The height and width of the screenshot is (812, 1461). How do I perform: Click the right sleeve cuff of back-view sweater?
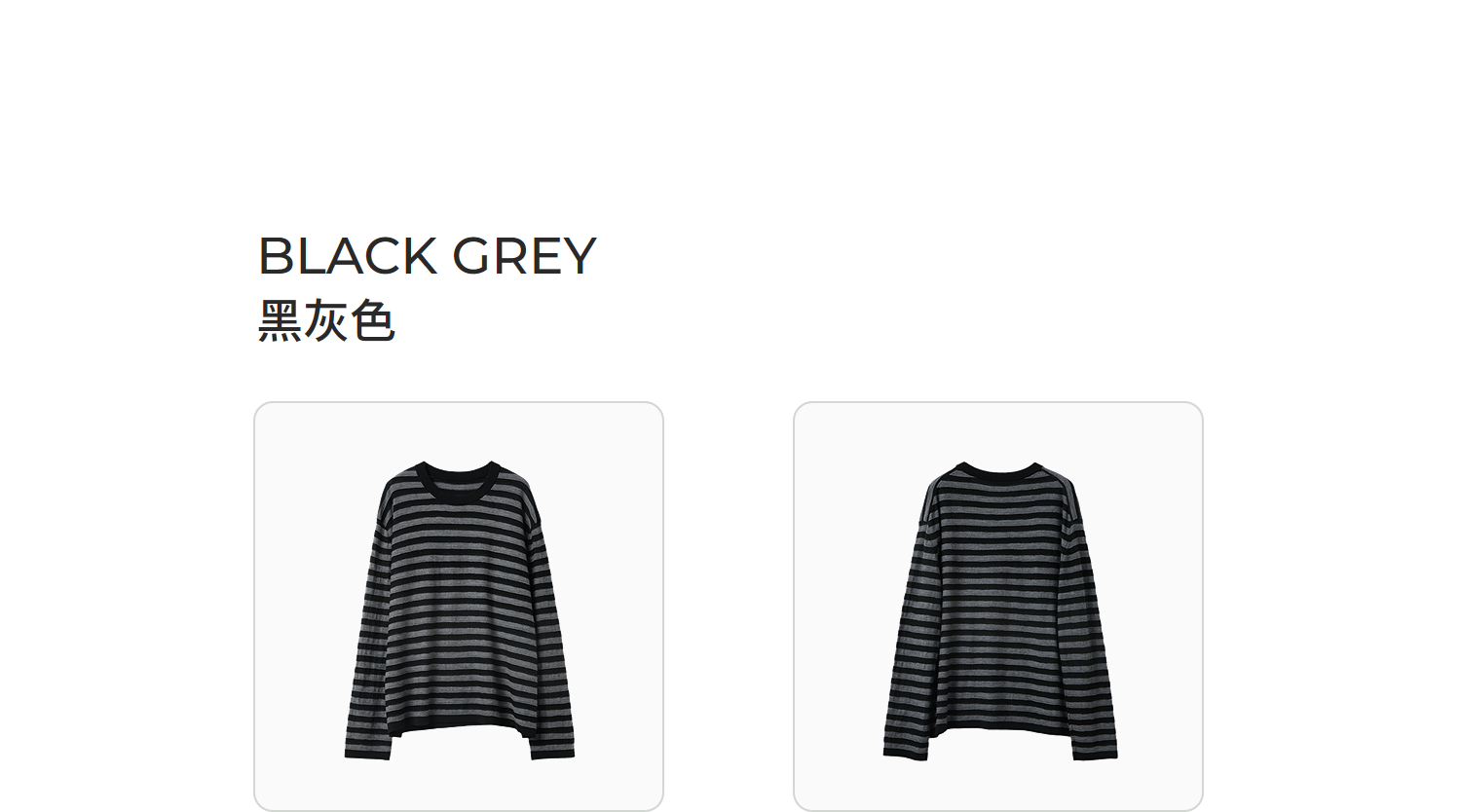pyautogui.click(x=1094, y=754)
